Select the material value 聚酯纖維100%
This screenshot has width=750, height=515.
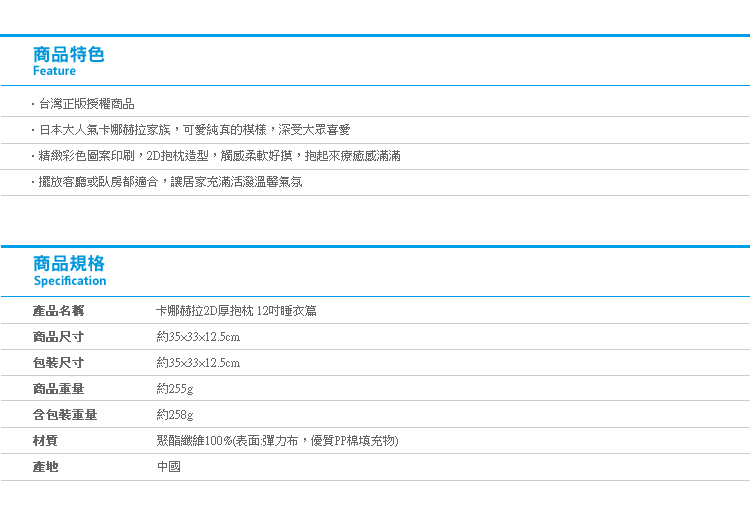coord(277,440)
